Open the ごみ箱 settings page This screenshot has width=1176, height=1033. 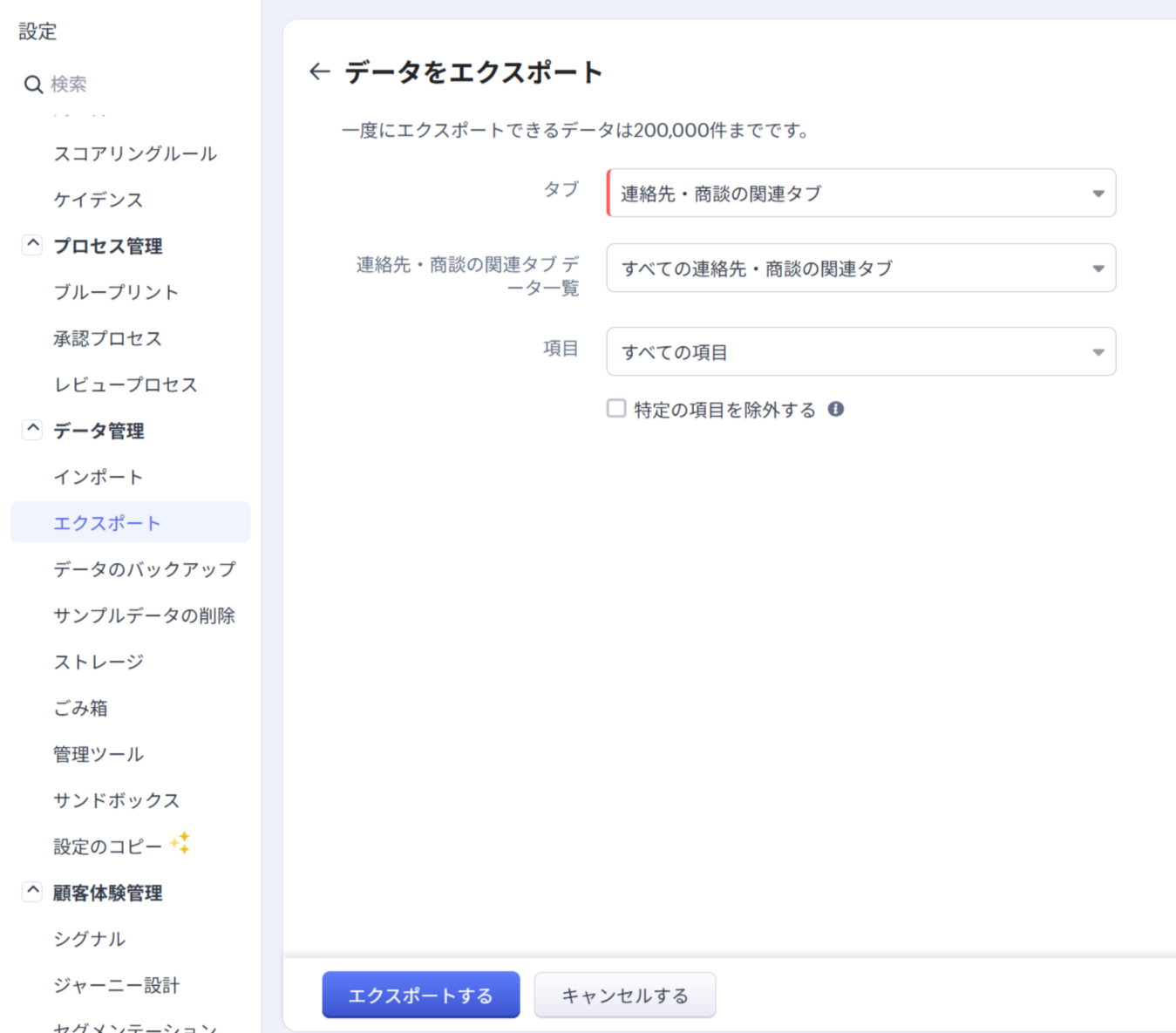(81, 708)
